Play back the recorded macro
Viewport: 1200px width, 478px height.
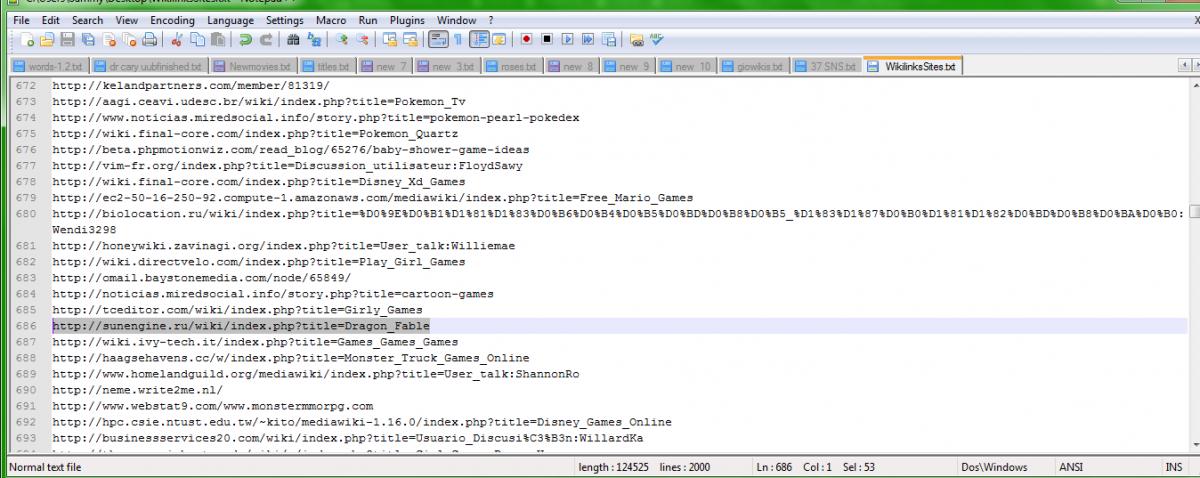pyautogui.click(x=567, y=40)
